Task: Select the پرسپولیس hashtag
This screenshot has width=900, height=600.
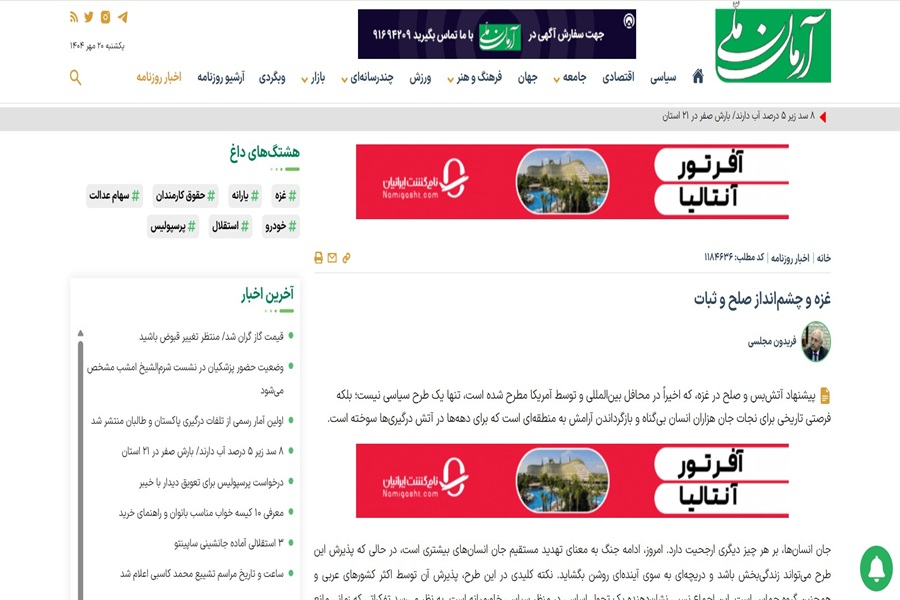Action: [176, 226]
